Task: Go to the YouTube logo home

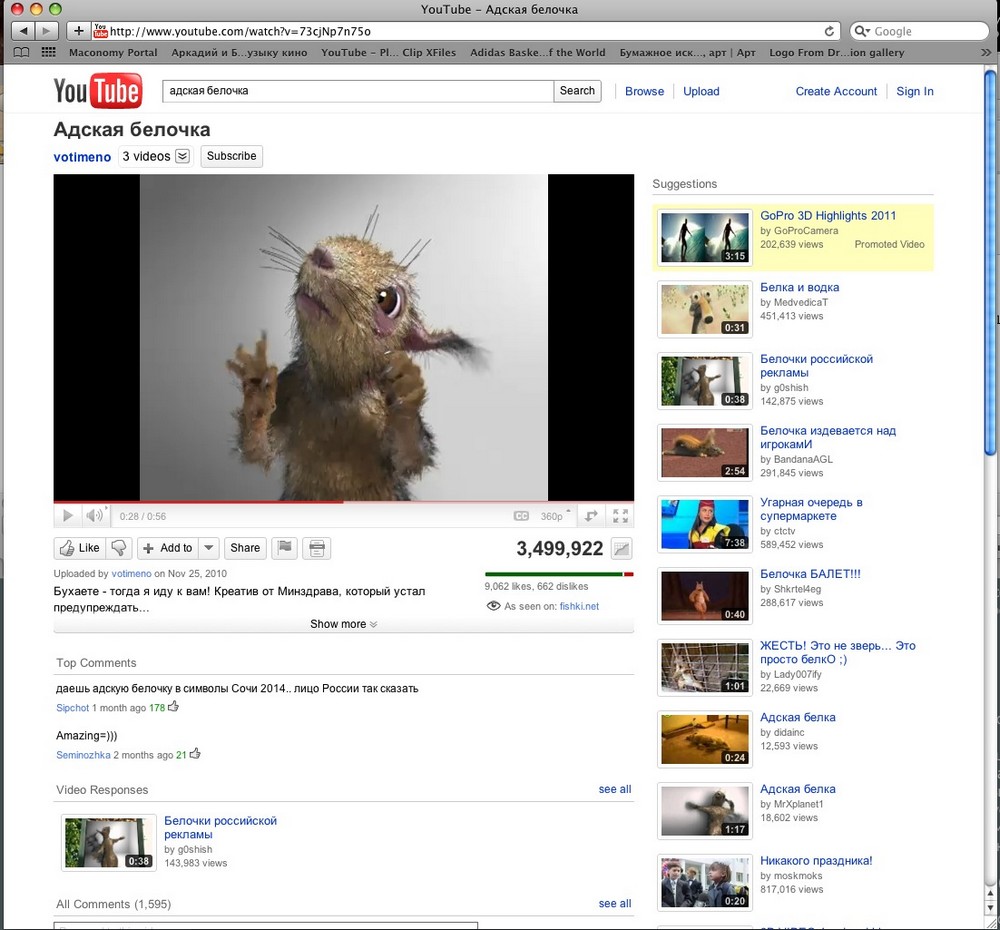Action: coord(98,91)
